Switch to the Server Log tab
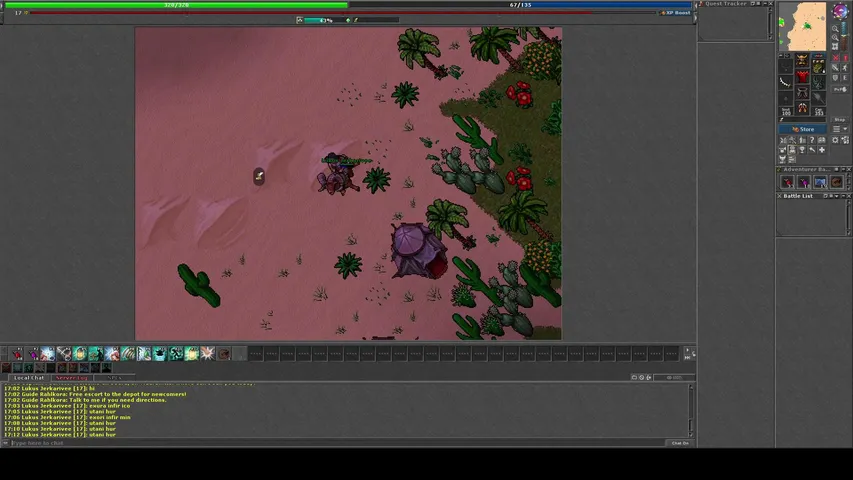The height and width of the screenshot is (480, 853). pos(72,378)
